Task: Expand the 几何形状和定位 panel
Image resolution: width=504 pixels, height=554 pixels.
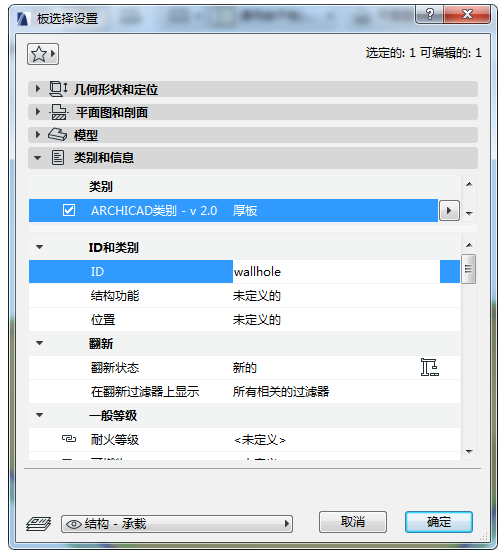Action: (x=38, y=89)
